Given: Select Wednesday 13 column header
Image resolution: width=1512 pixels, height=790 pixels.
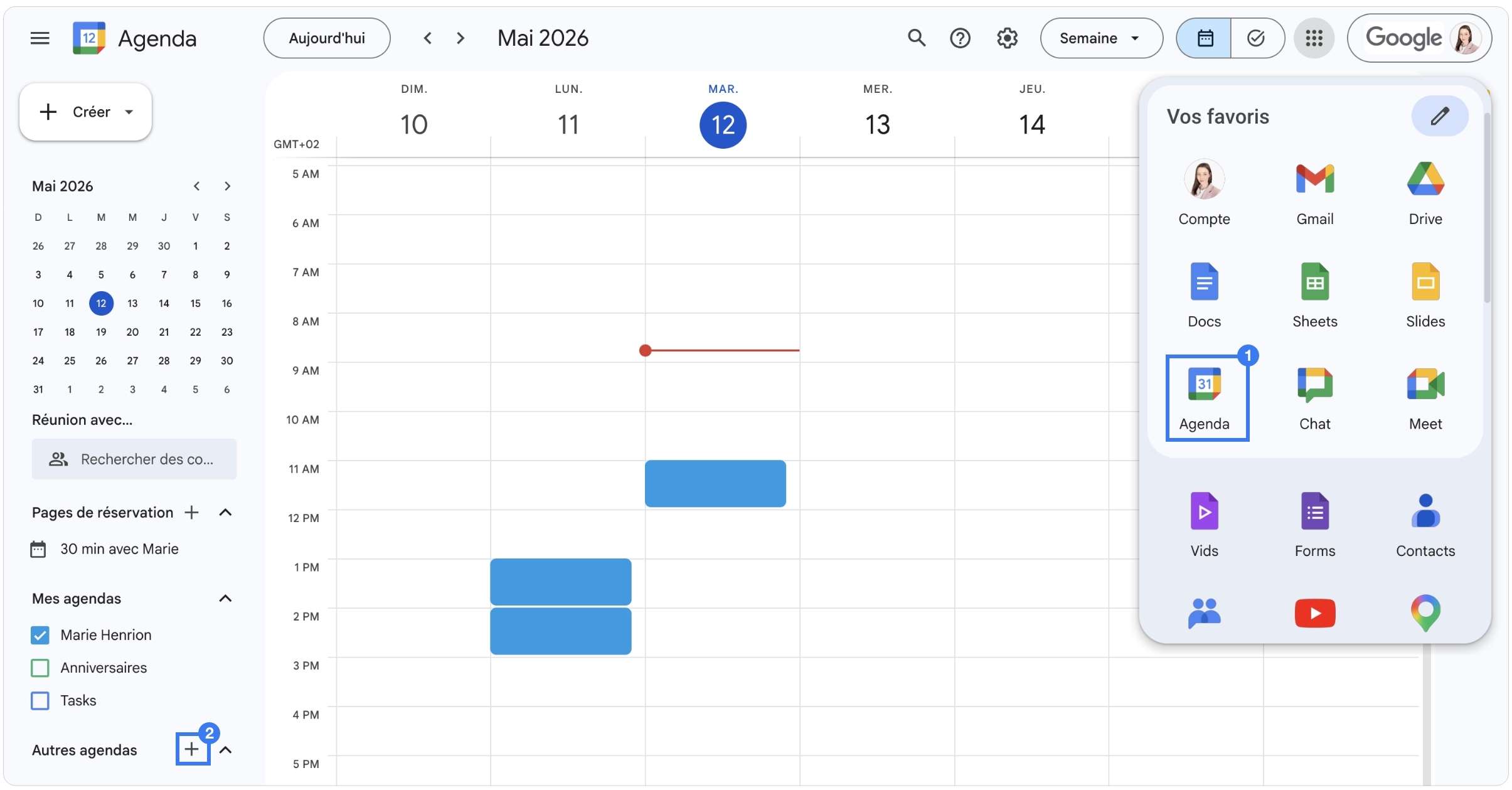Looking at the screenshot, I should 878,124.
